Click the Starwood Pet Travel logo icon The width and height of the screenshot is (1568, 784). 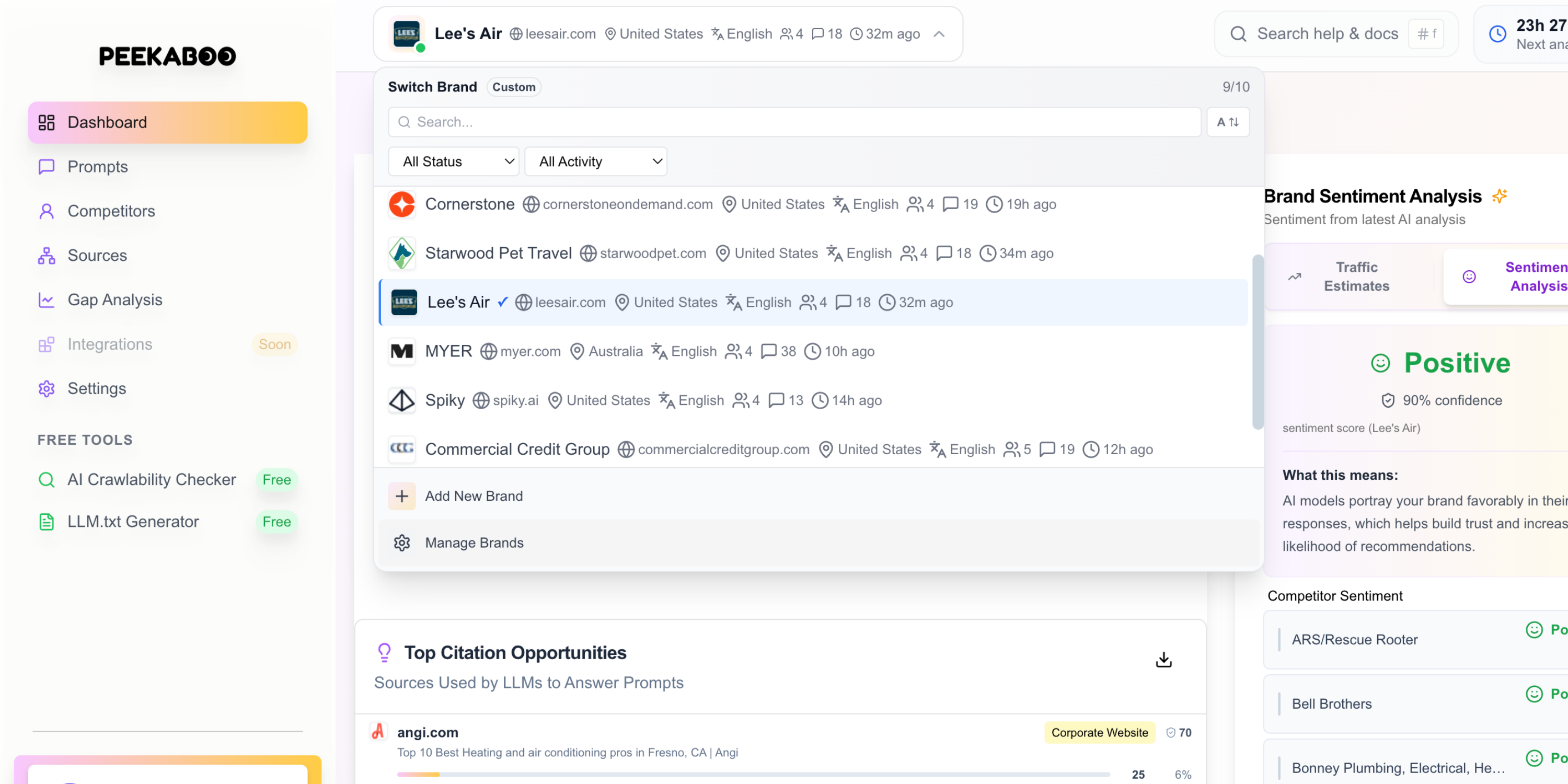[x=402, y=253]
